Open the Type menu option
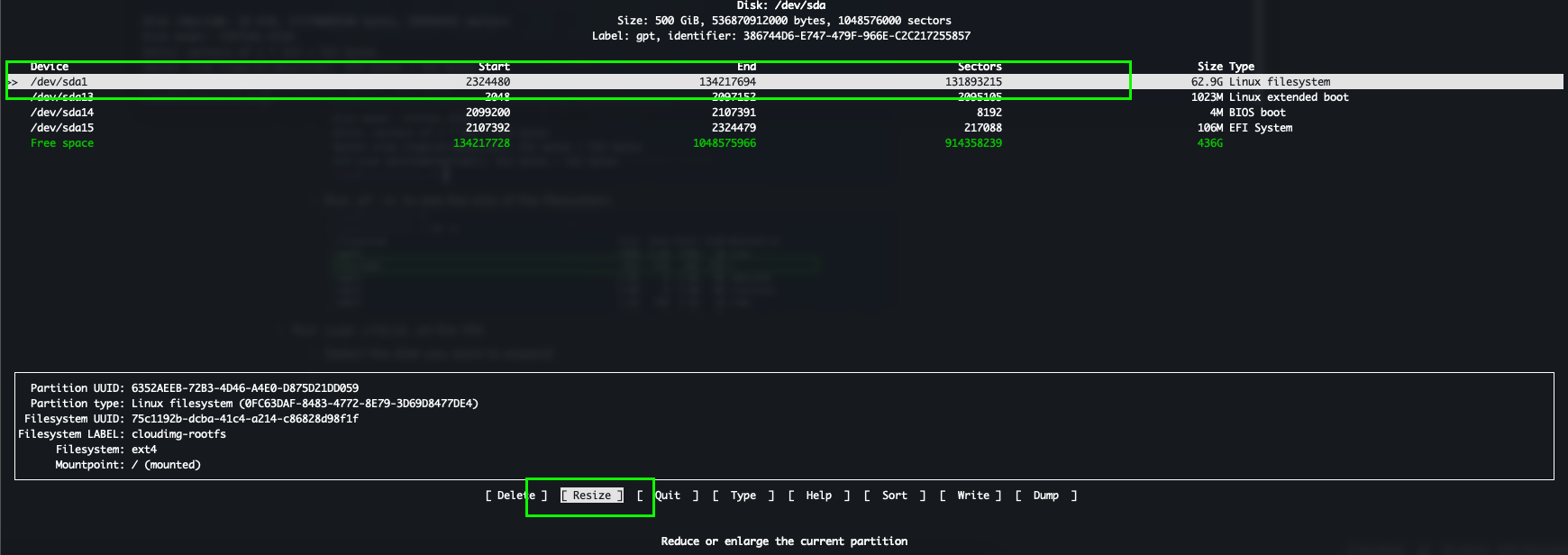Screen dimensions: 1568x555 tap(743, 496)
